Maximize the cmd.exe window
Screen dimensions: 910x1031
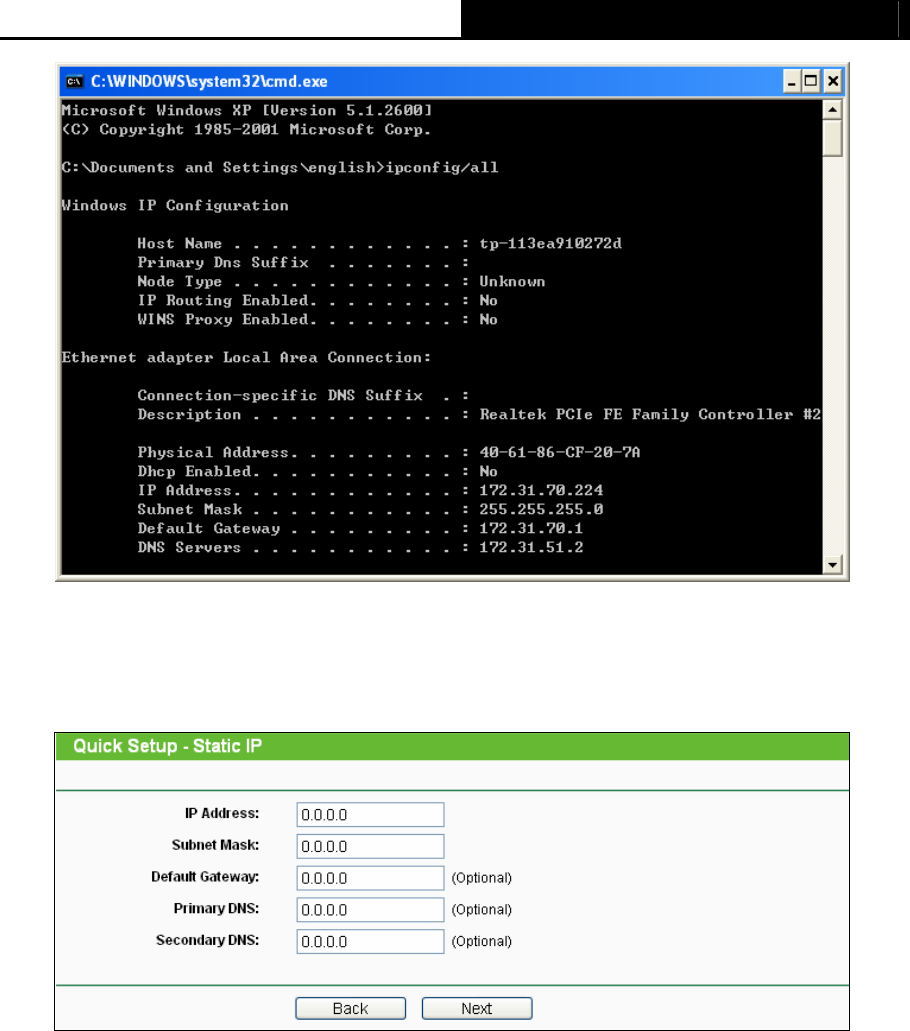811,81
